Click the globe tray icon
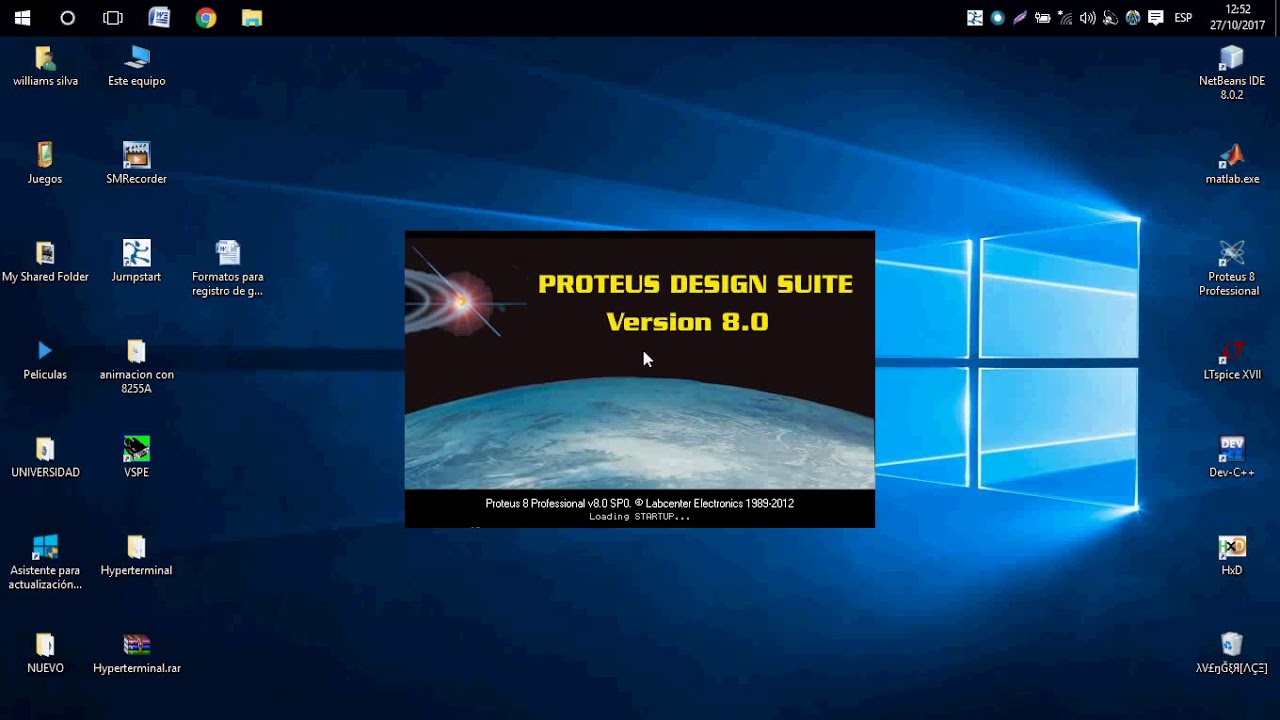 pyautogui.click(x=1133, y=18)
